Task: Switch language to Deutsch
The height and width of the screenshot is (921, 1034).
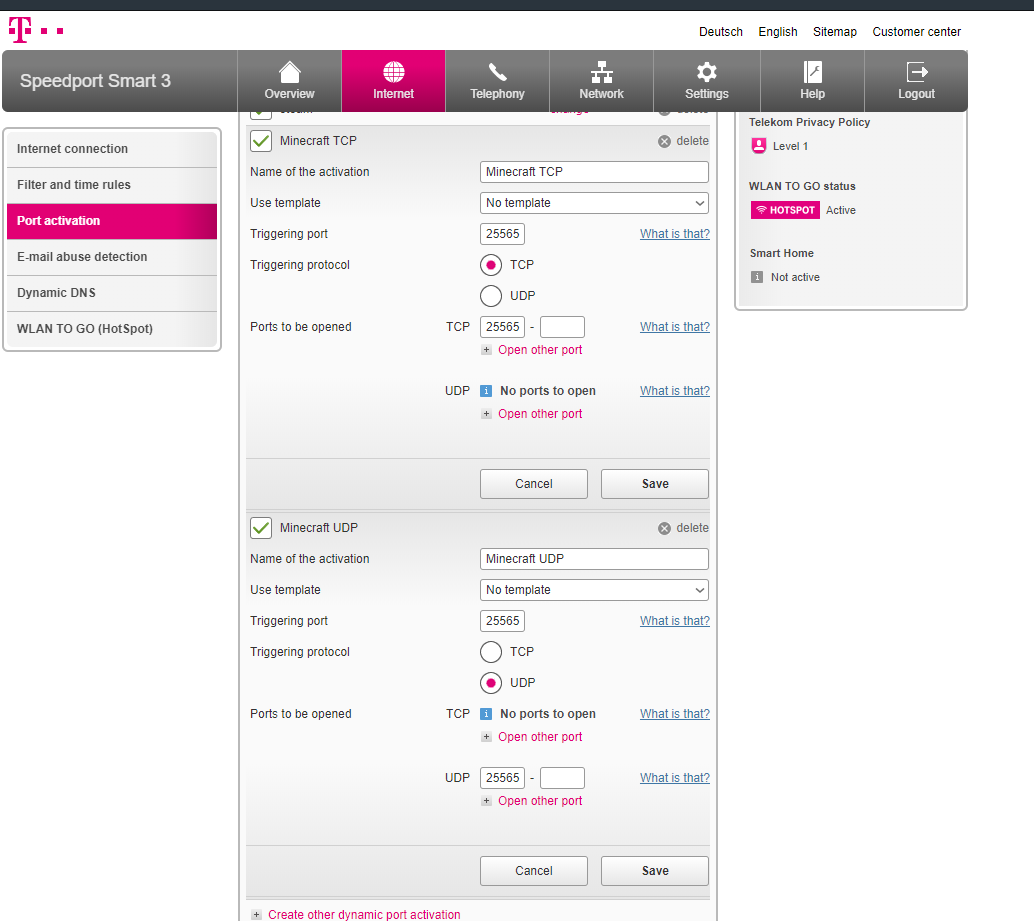Action: point(721,32)
